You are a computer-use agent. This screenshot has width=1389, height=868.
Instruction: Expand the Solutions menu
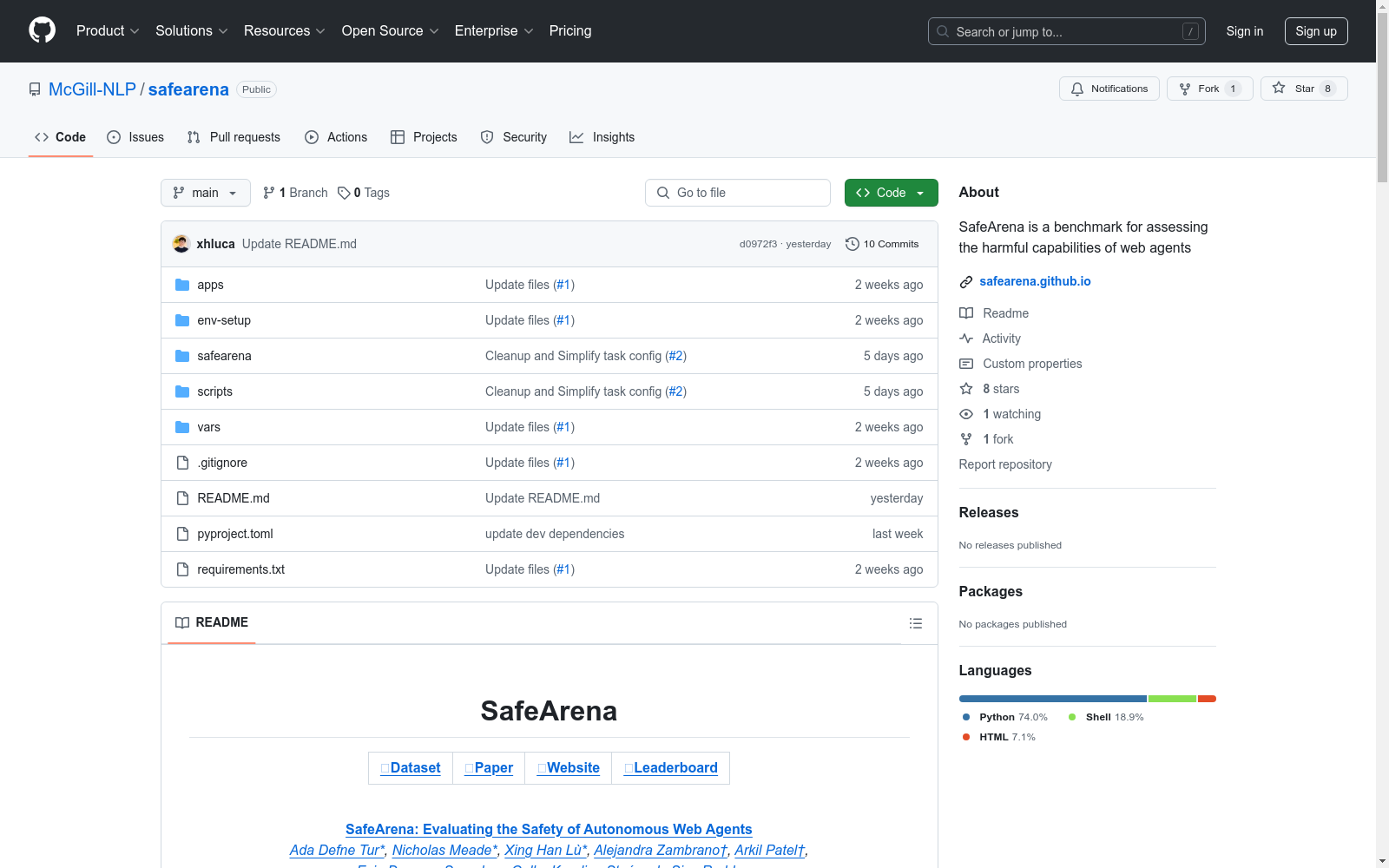(x=192, y=31)
